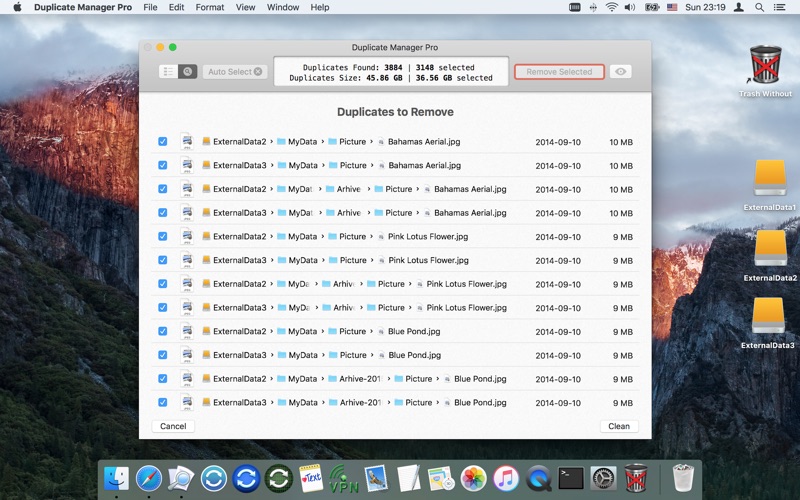Click the eye Quick Look button
The height and width of the screenshot is (500, 800).
click(621, 72)
